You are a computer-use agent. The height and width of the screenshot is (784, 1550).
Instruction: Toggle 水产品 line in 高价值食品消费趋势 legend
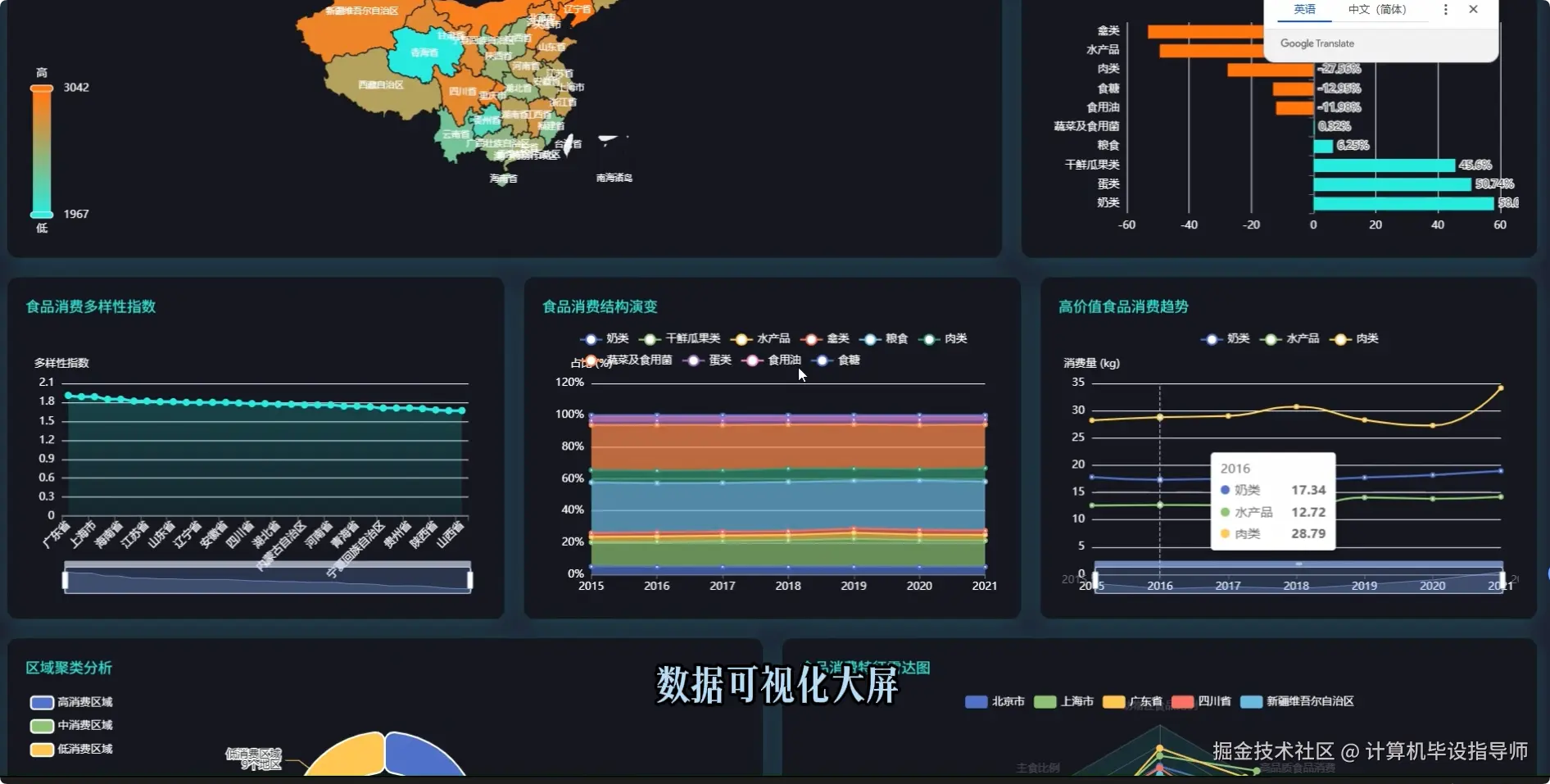click(x=1290, y=338)
